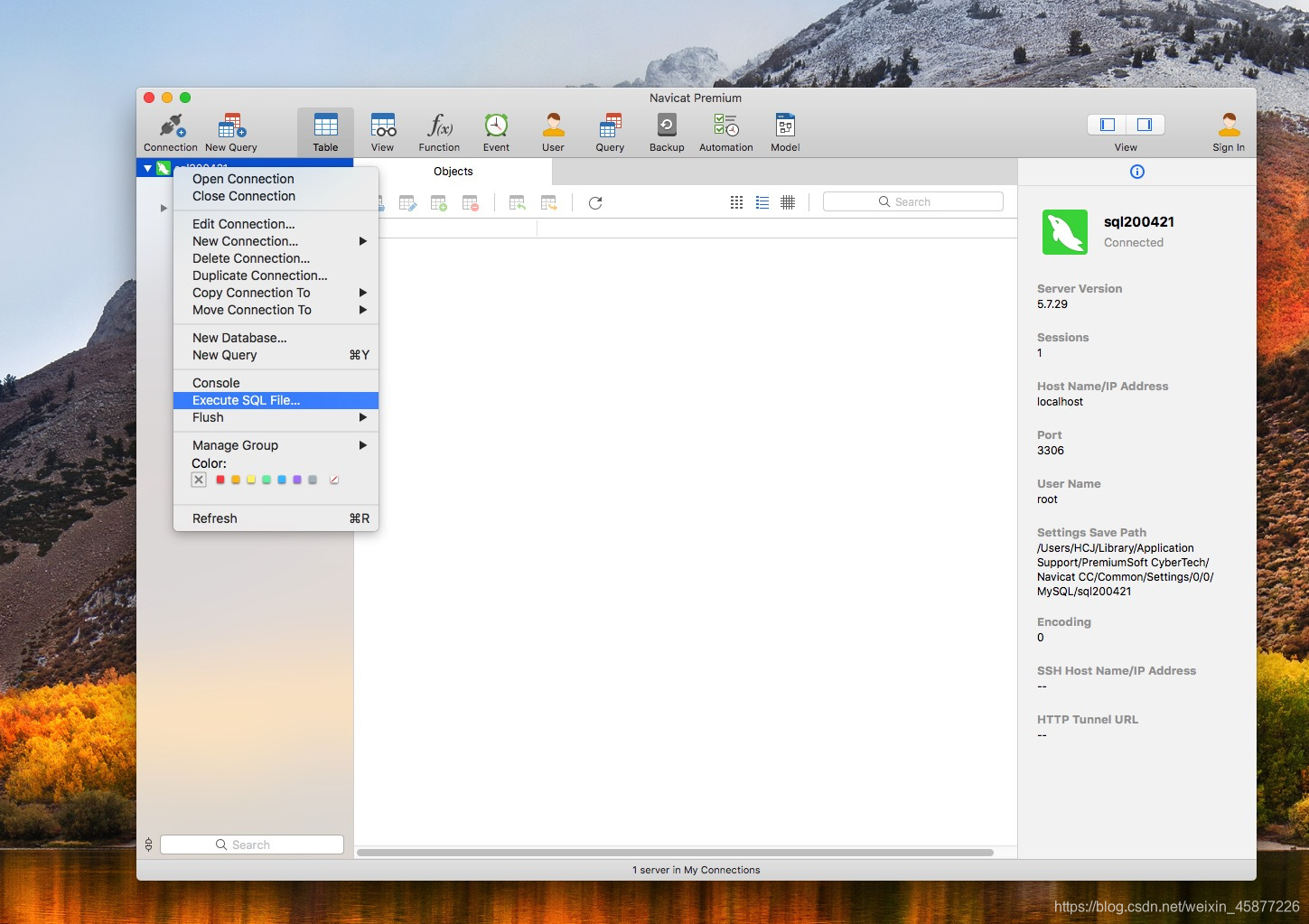Pick the yellow connection color swatch
The image size is (1309, 924).
coord(251,480)
